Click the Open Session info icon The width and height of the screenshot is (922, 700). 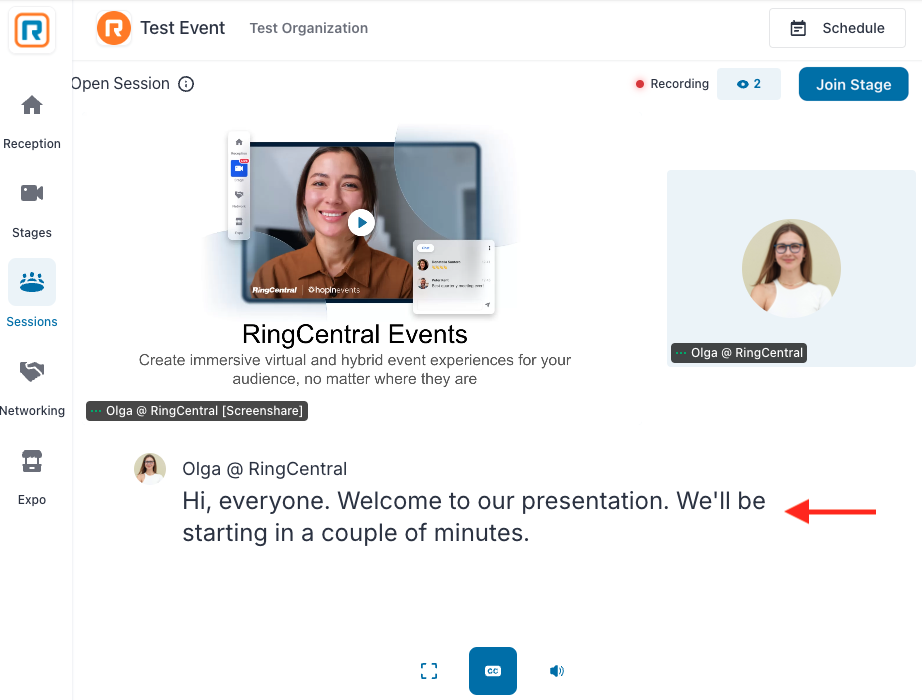(x=186, y=84)
